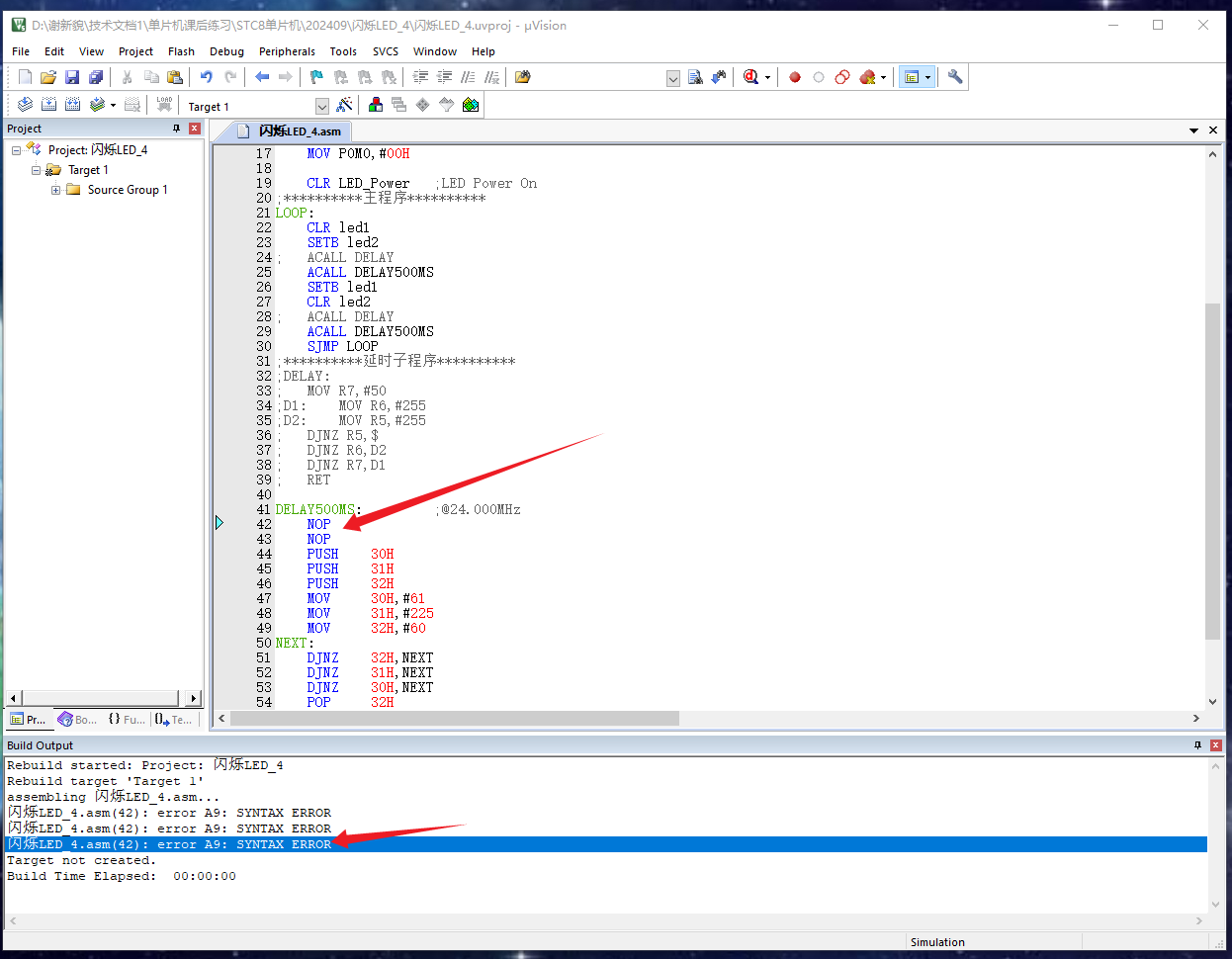The width and height of the screenshot is (1232, 959).
Task: Click the Translate current file icon
Action: tap(25, 105)
